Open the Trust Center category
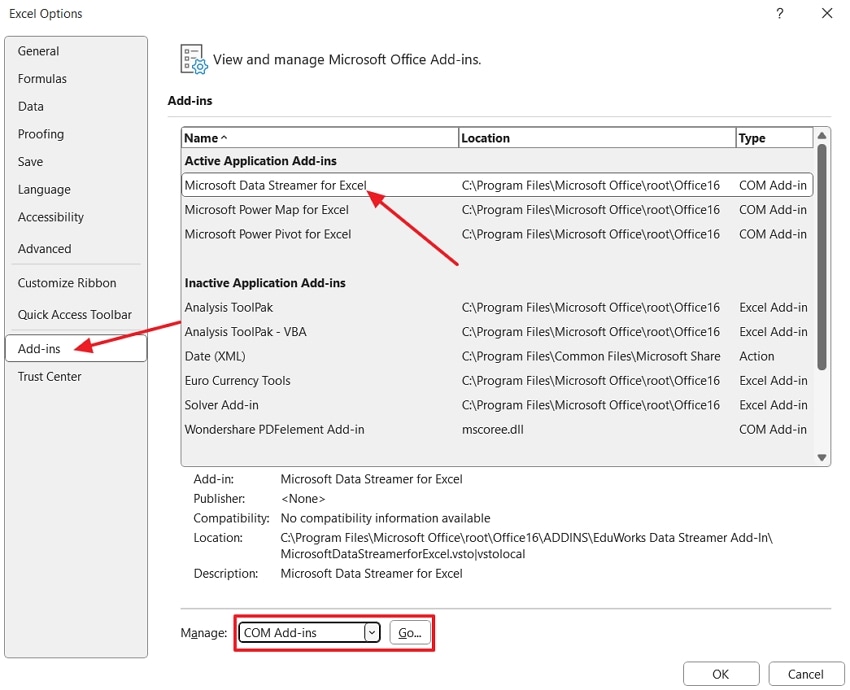Image resolution: width=850 pixels, height=690 pixels. (x=47, y=376)
